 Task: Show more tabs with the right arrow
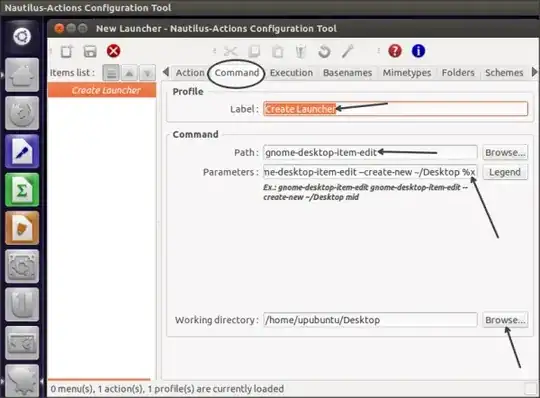pyautogui.click(x=534, y=72)
